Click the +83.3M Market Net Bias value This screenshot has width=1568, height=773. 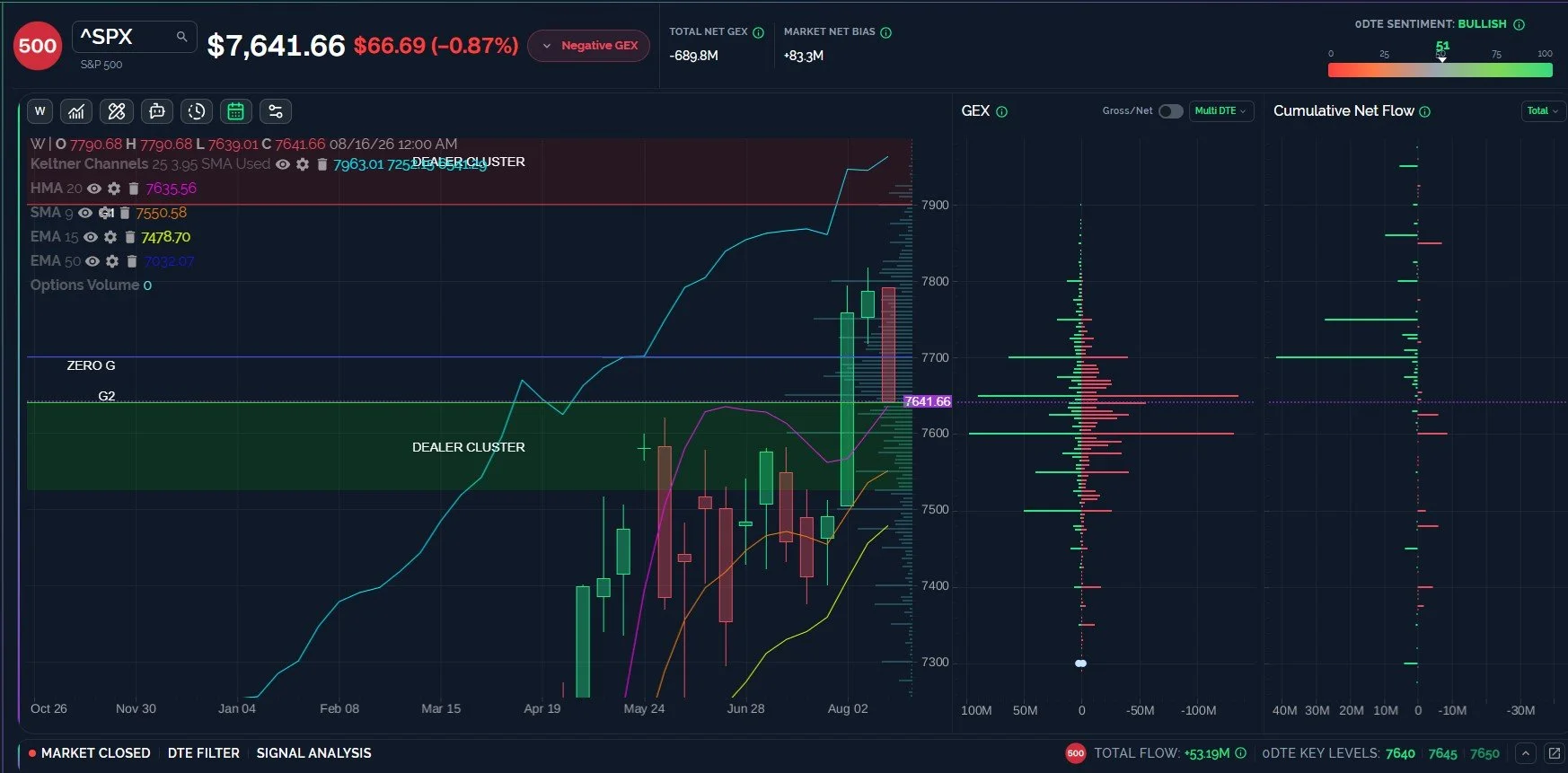804,56
